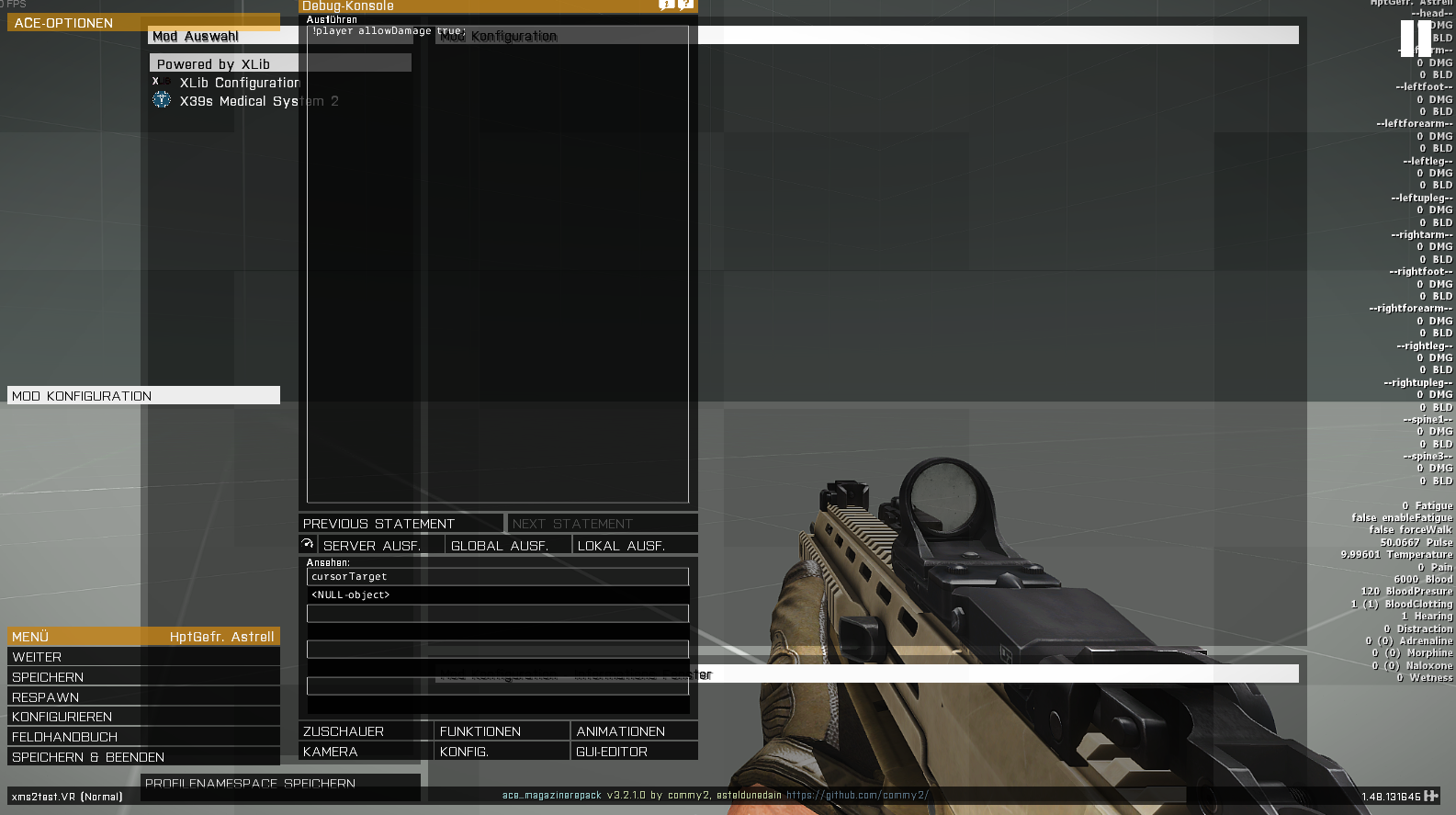This screenshot has width=1456, height=815.
Task: Click the --rightleg-- body part label
Action: tap(1425, 346)
